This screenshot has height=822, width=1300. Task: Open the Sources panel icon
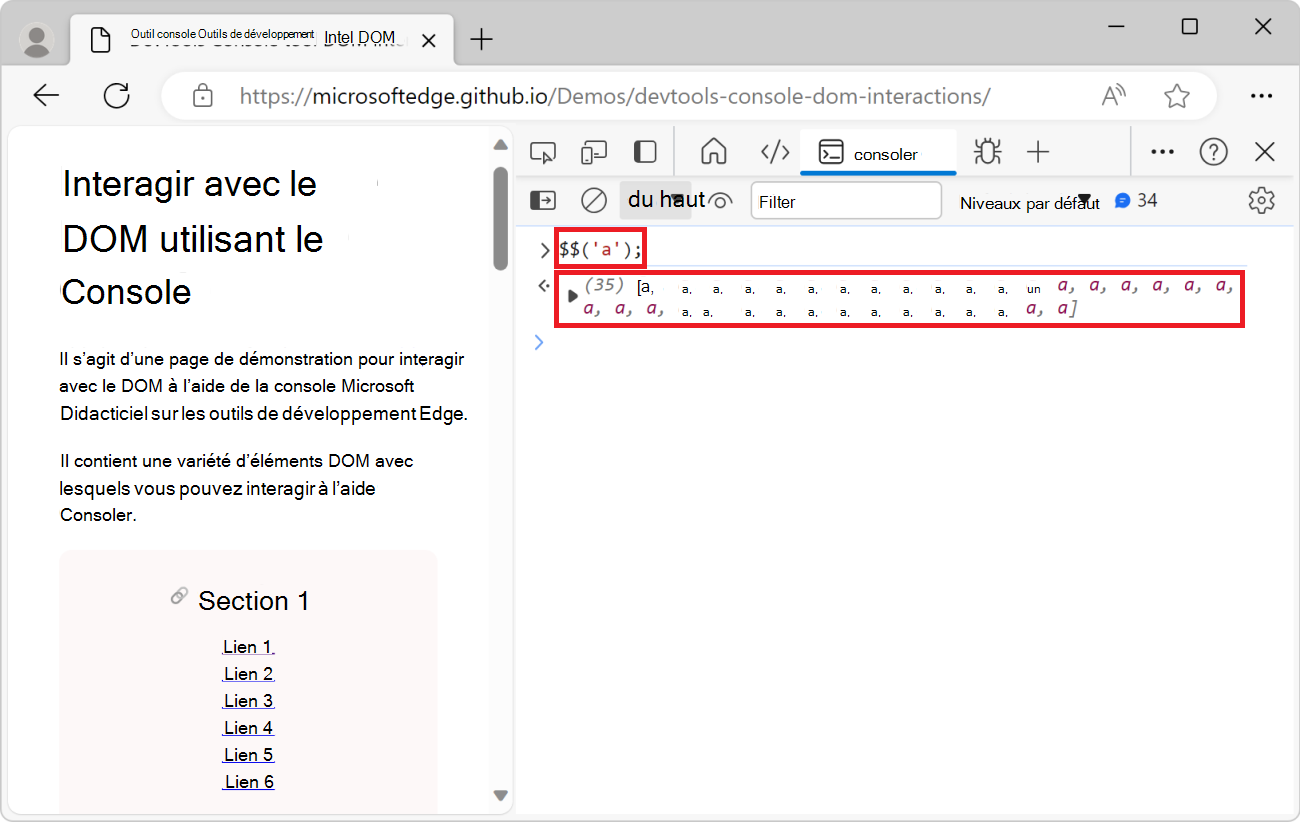tap(775, 151)
